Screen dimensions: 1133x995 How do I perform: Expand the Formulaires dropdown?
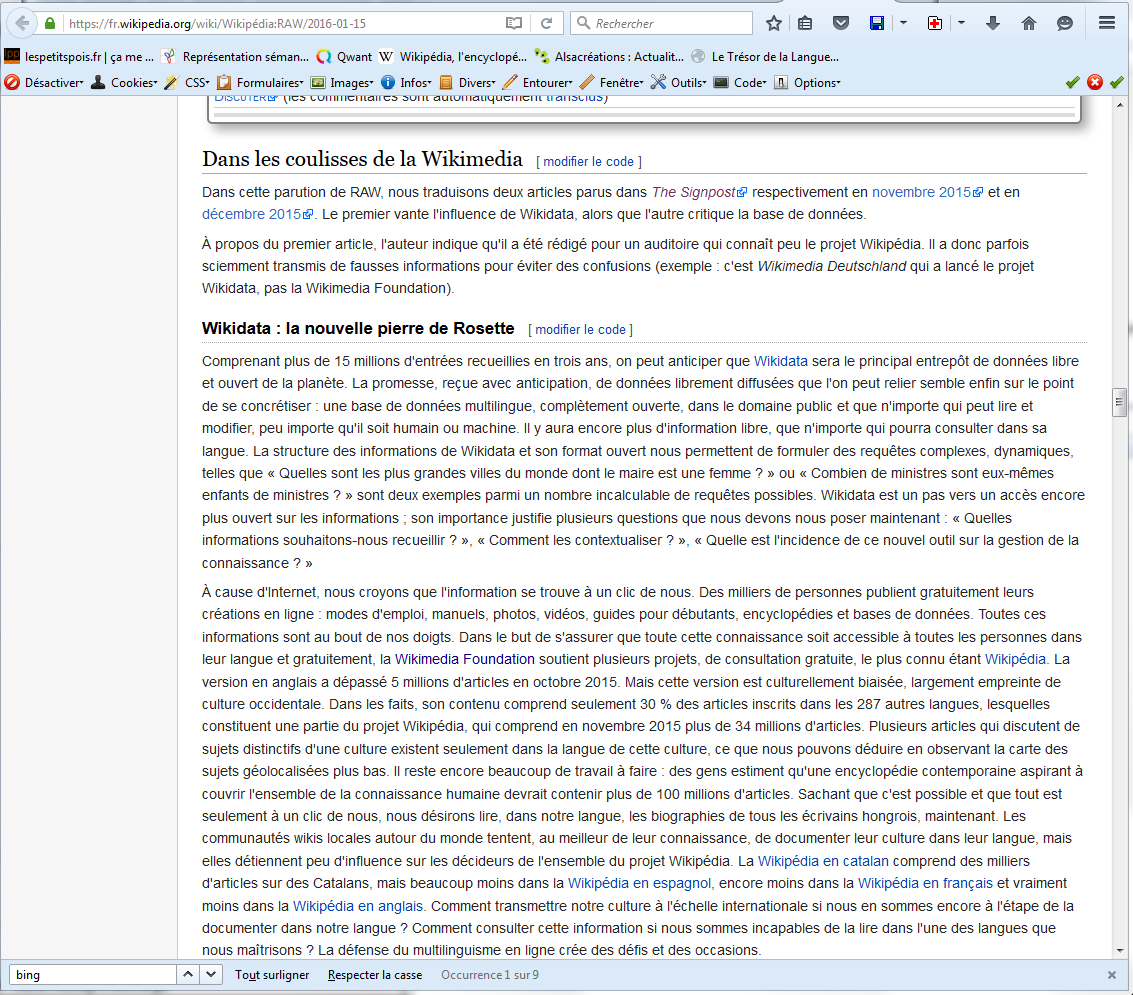click(262, 83)
